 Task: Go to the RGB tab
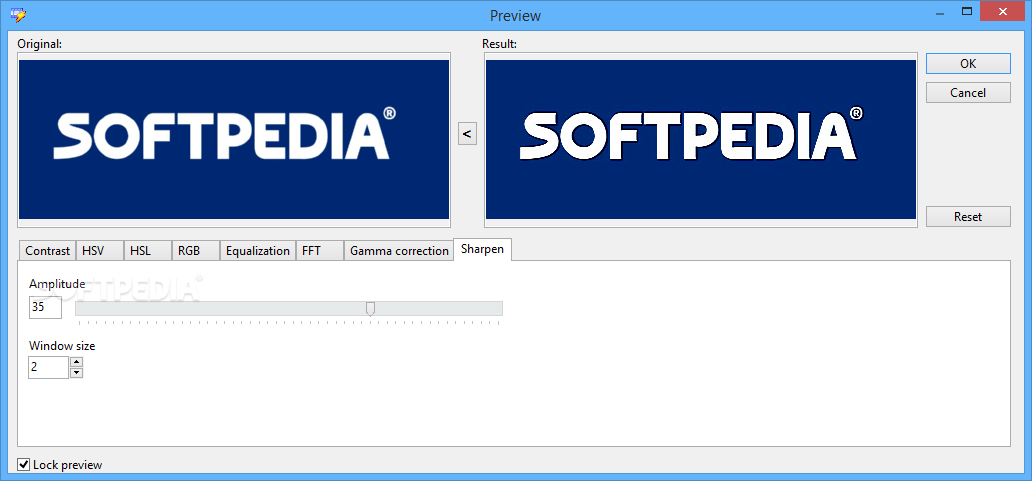(195, 251)
